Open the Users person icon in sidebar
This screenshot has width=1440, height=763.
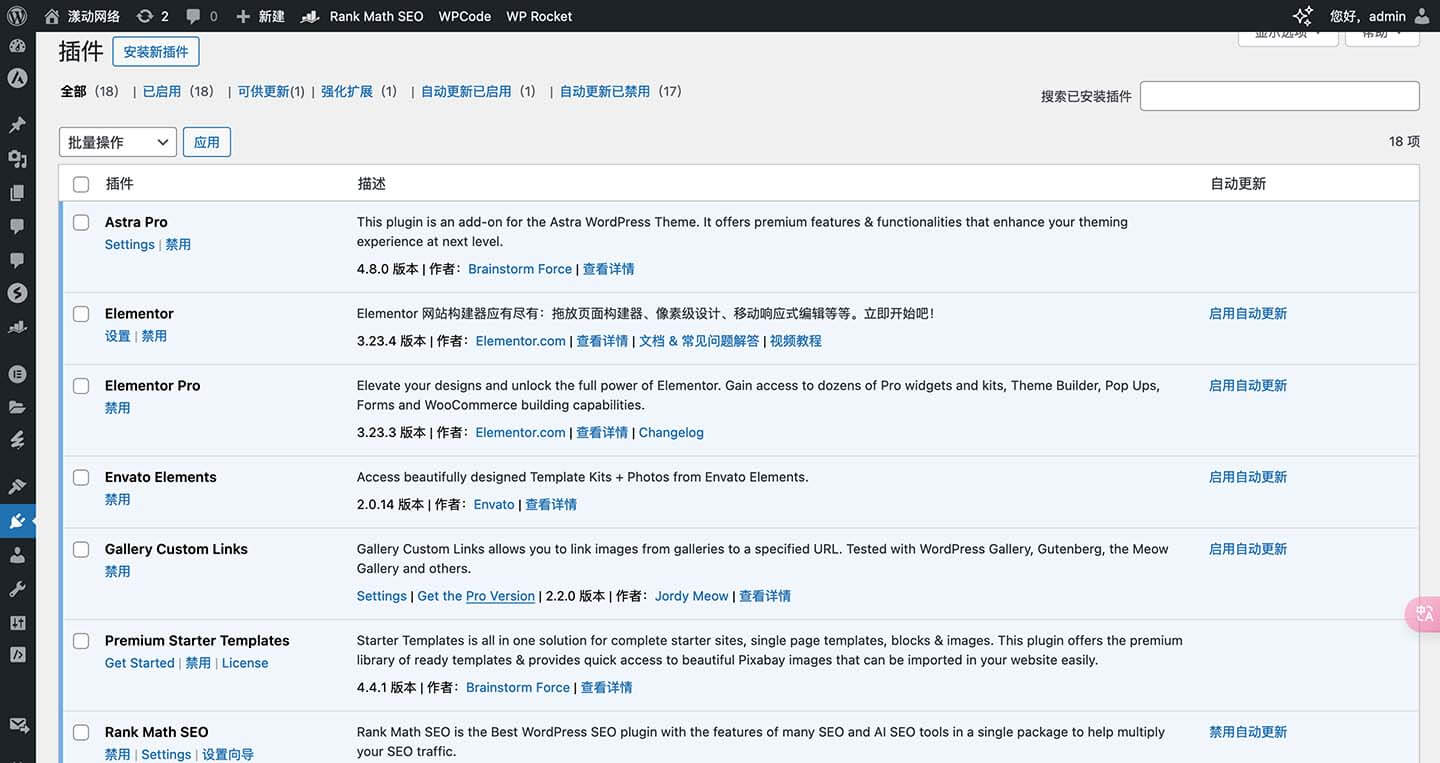click(x=17, y=555)
